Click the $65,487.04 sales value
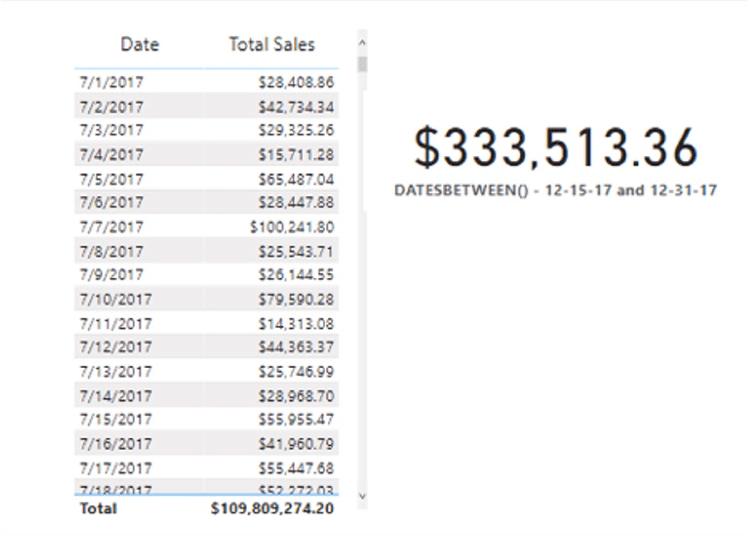Image resolution: width=749 pixels, height=537 pixels. point(295,179)
